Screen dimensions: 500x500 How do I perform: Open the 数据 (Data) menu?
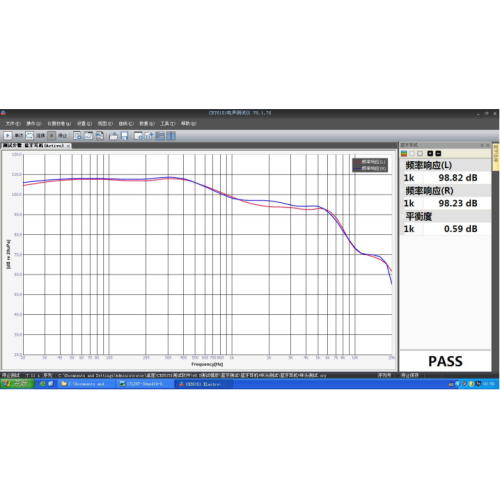point(147,124)
